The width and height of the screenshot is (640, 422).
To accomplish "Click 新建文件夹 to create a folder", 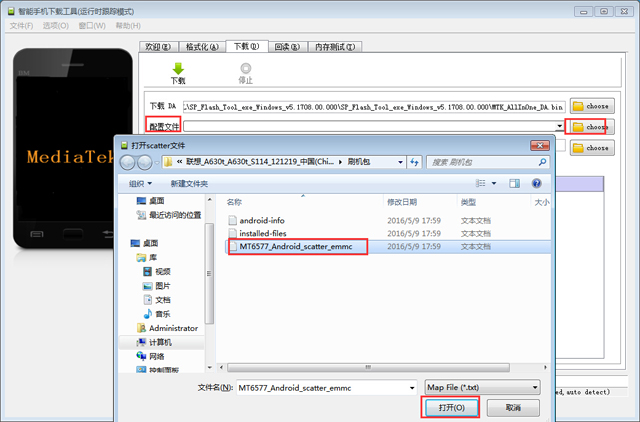I will 189,184.
